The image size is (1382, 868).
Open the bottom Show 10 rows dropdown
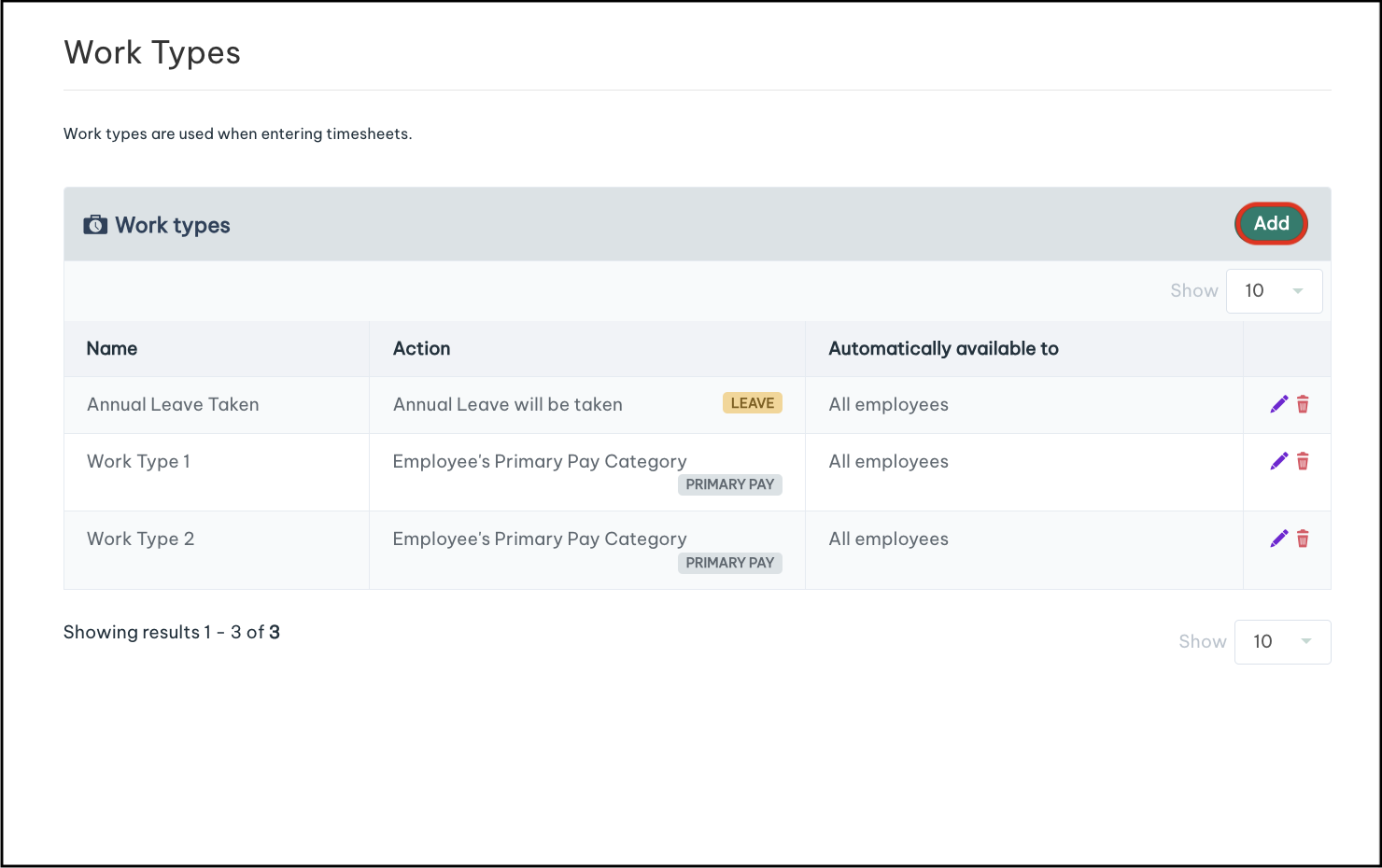pyautogui.click(x=1282, y=642)
